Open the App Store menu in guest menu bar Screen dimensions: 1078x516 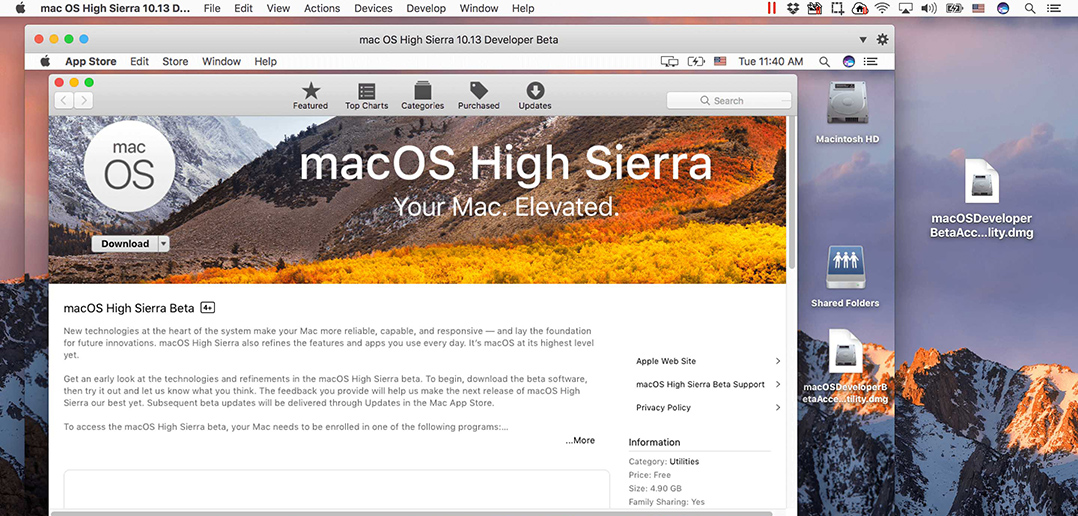(91, 61)
